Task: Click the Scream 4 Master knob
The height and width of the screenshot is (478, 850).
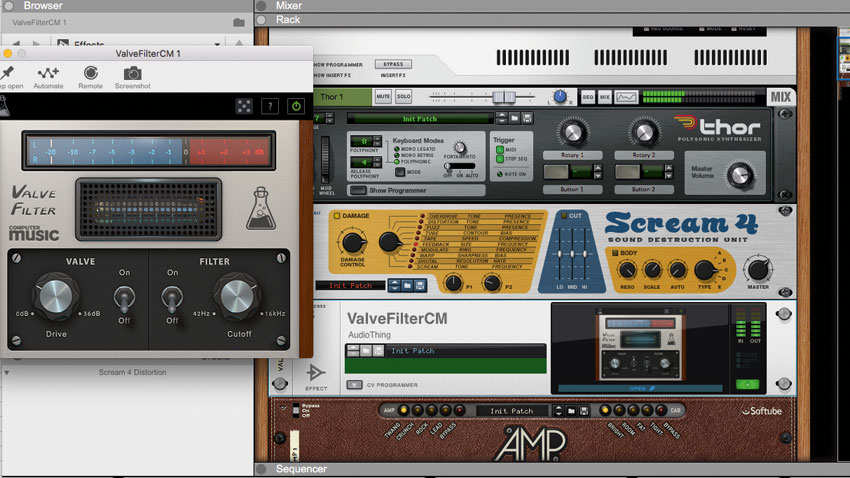Action: point(757,269)
